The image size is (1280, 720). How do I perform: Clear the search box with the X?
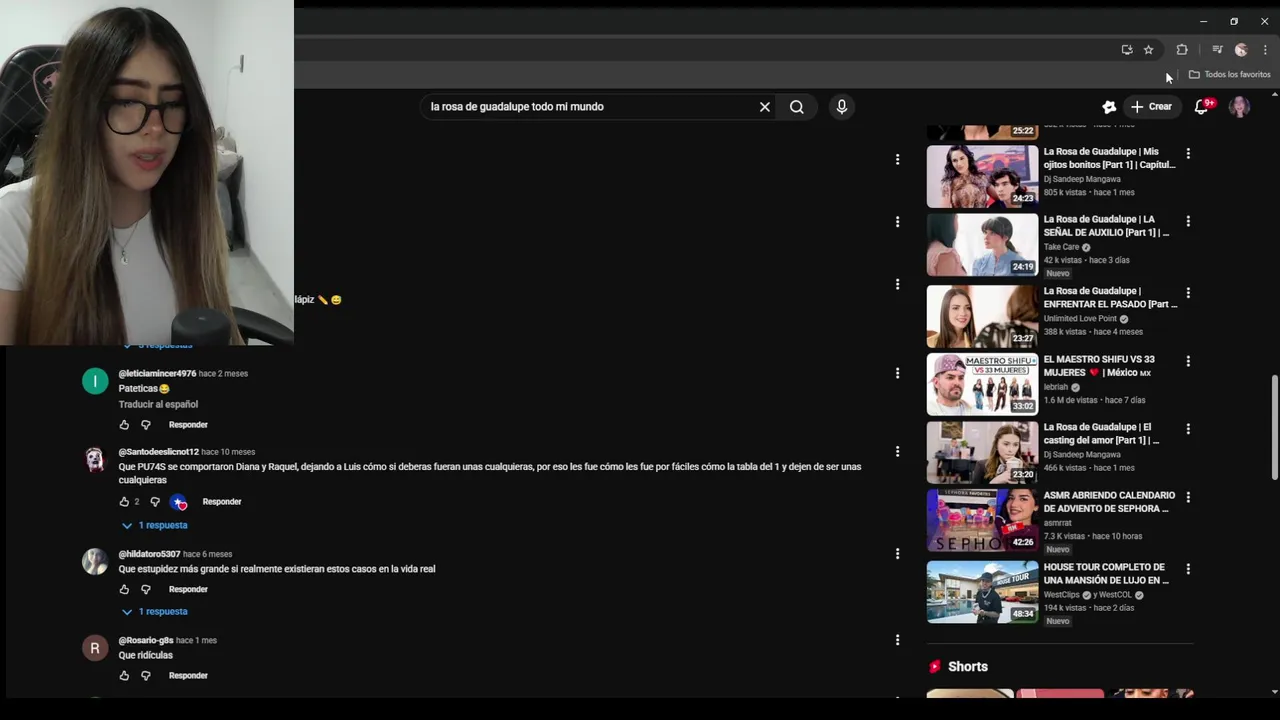tap(765, 107)
